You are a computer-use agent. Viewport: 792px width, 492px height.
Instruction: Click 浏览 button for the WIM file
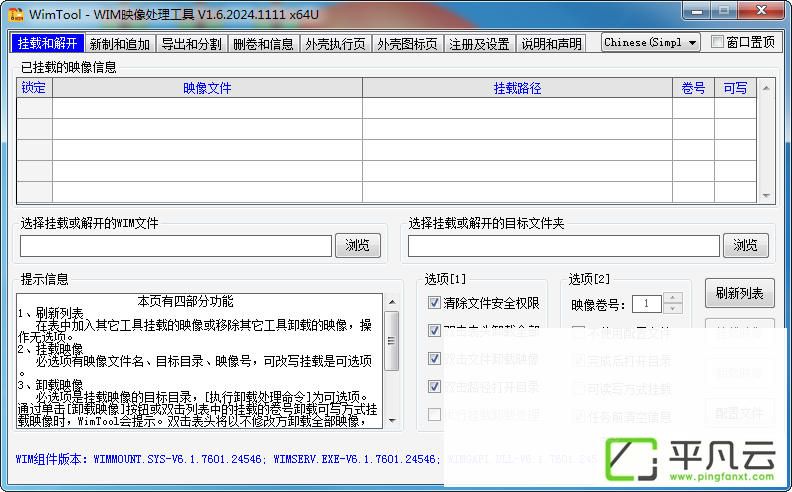point(358,245)
